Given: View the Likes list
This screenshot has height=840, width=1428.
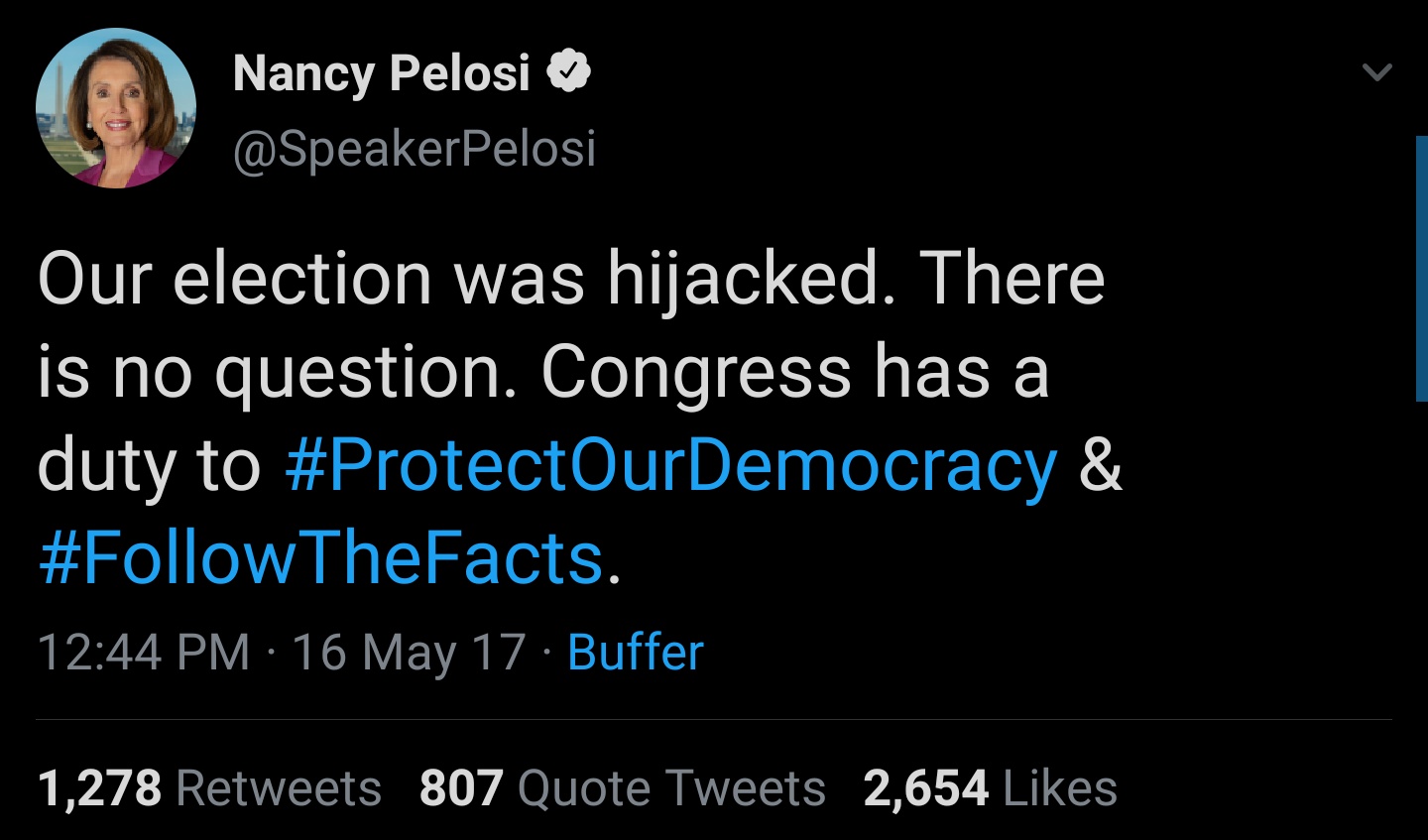Looking at the screenshot, I should pyautogui.click(x=1060, y=788).
